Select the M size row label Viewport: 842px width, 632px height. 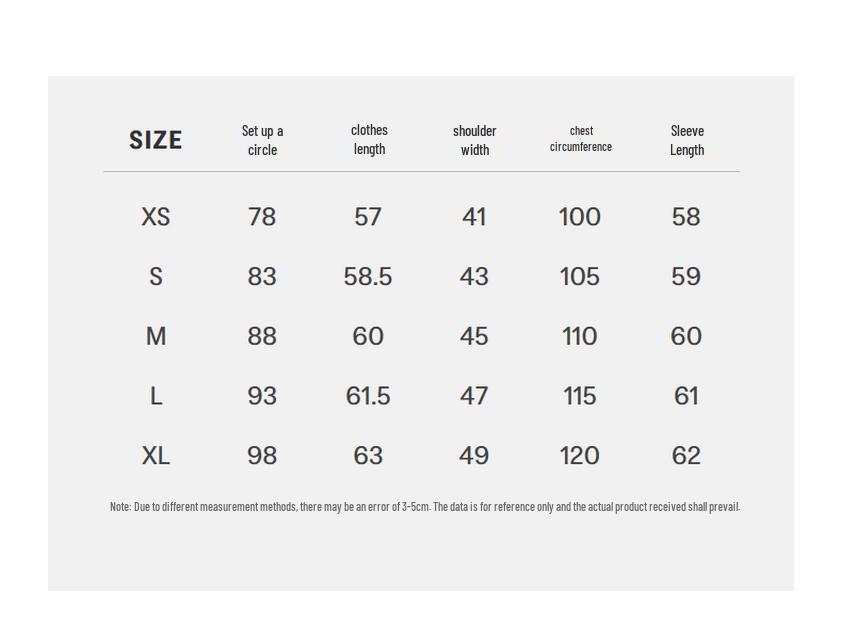click(x=156, y=337)
